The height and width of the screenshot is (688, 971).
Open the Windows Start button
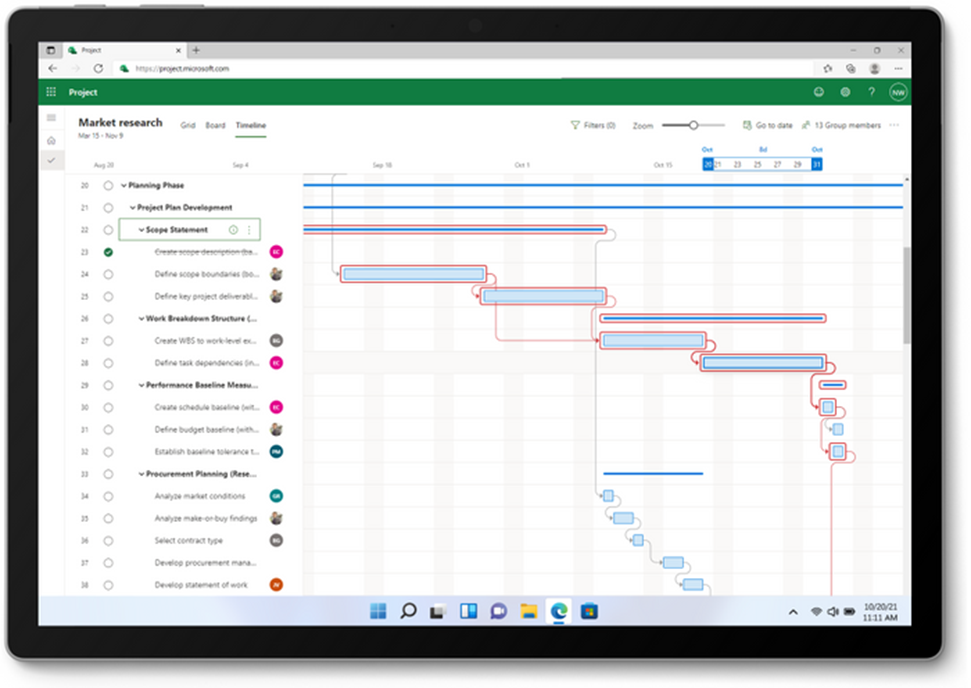[378, 611]
